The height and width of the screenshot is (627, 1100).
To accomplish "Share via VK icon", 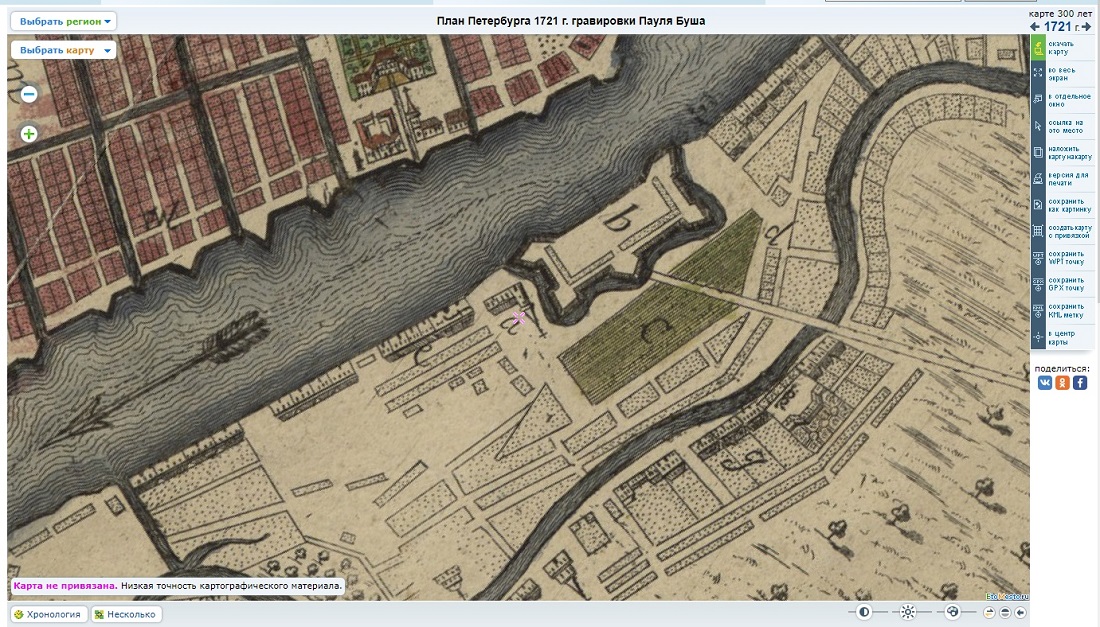I will (1045, 382).
